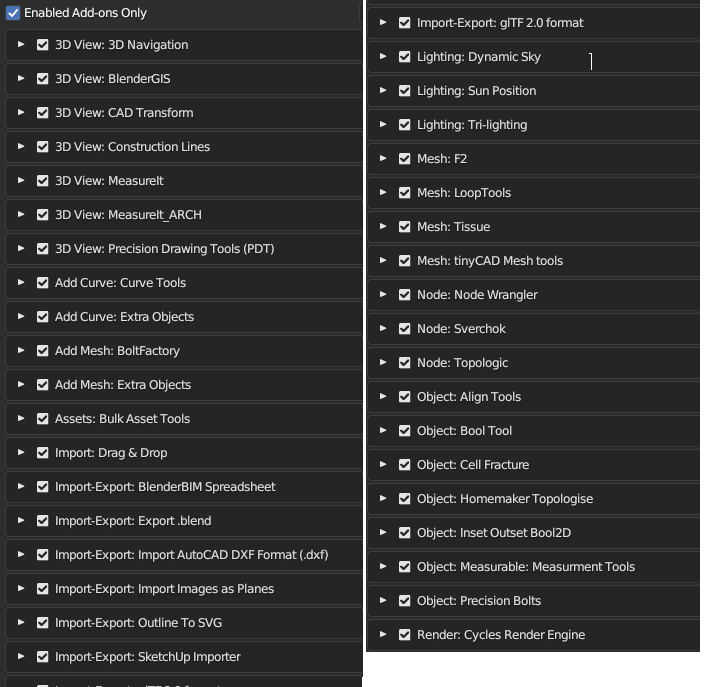Toggle the Object: Precision Bolts checkbox
Image resolution: width=707 pixels, height=687 pixels.
404,601
